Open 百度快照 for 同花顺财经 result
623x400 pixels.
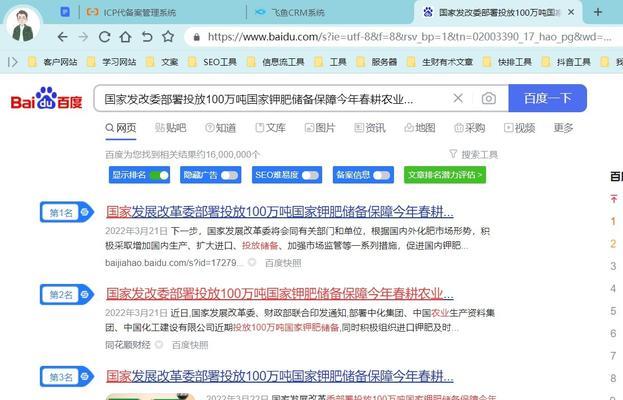190,345
